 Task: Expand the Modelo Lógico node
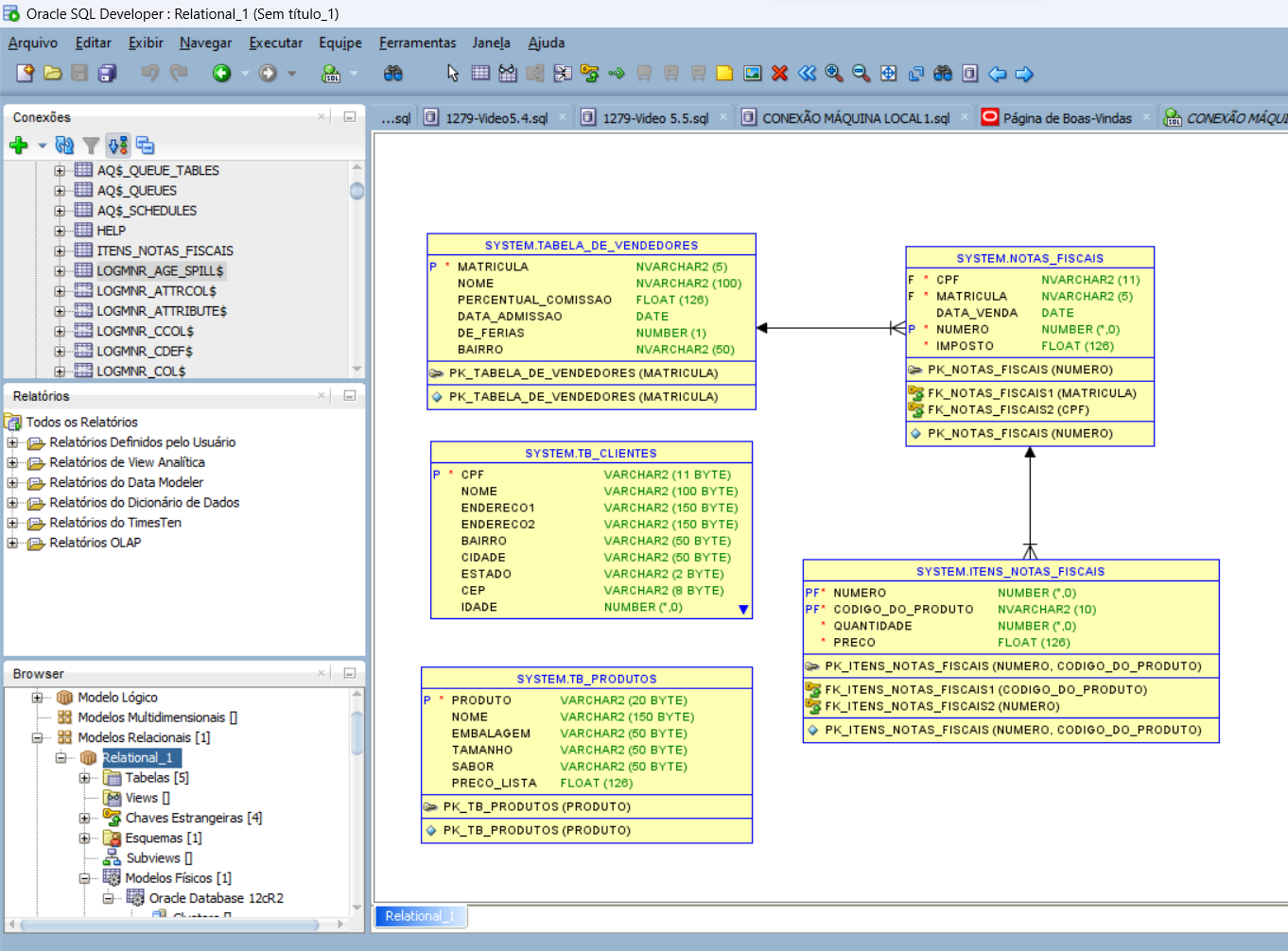37,698
